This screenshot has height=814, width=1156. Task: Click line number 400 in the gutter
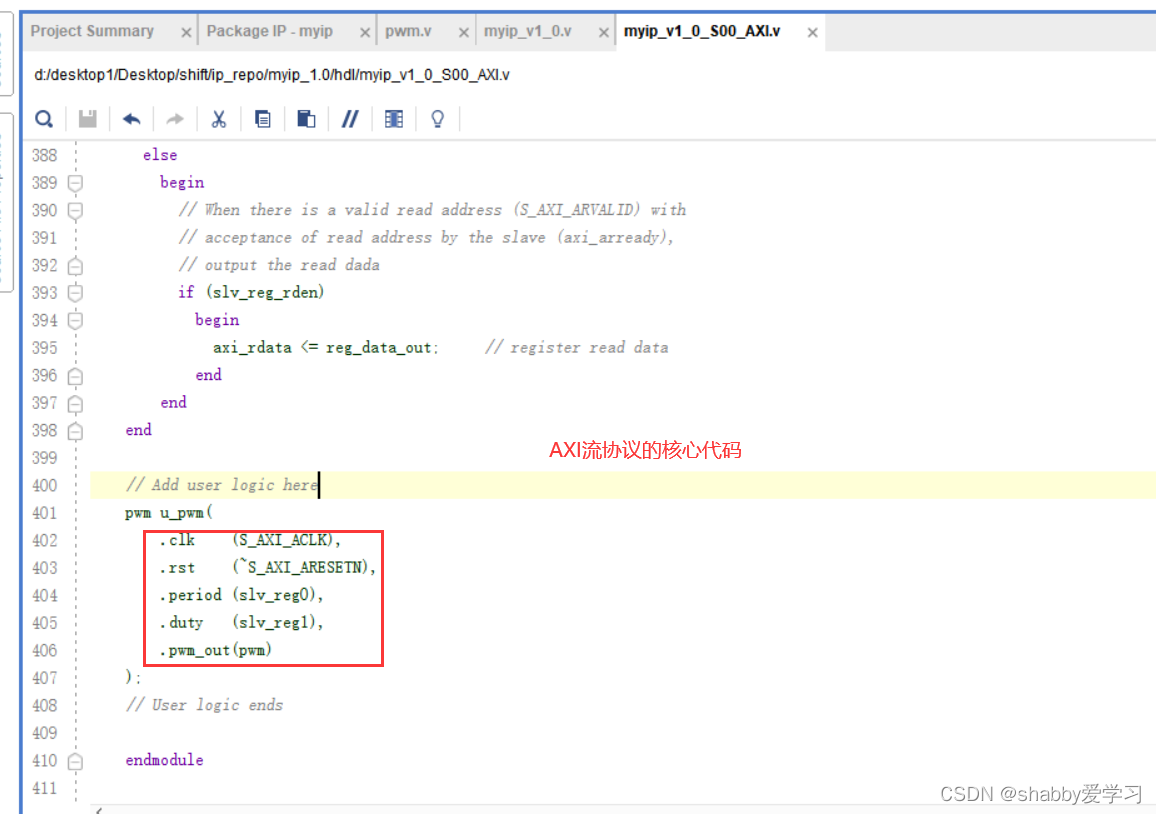pyautogui.click(x=44, y=485)
